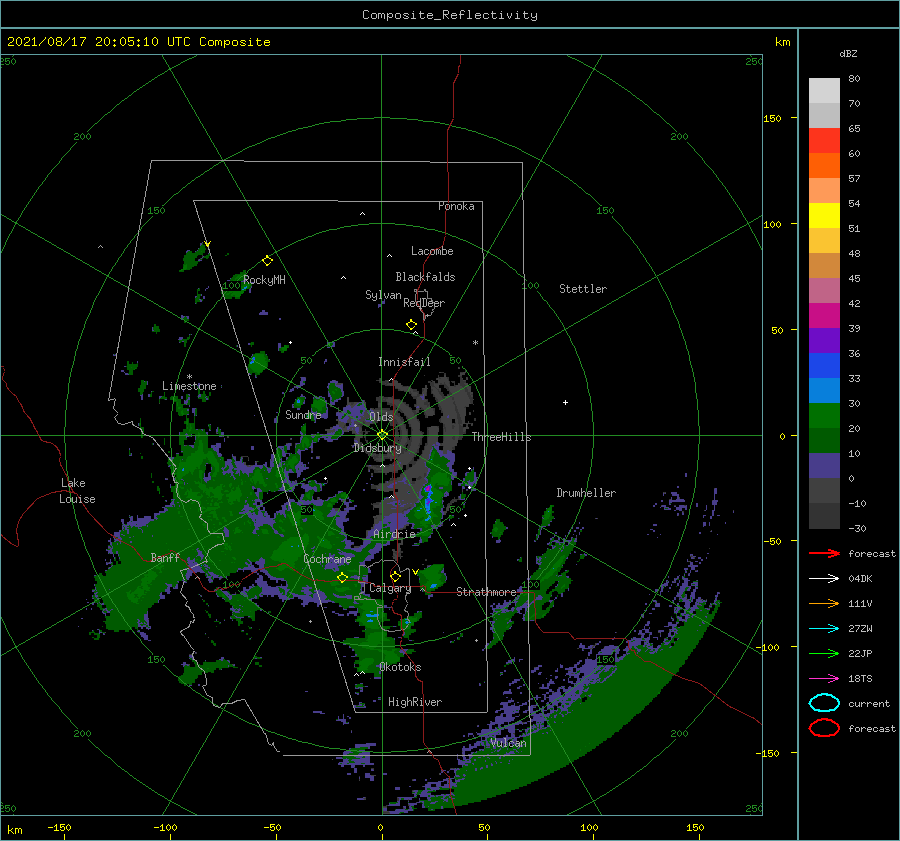This screenshot has width=900, height=841.
Task: Click the Drumheller label
Action: [586, 493]
